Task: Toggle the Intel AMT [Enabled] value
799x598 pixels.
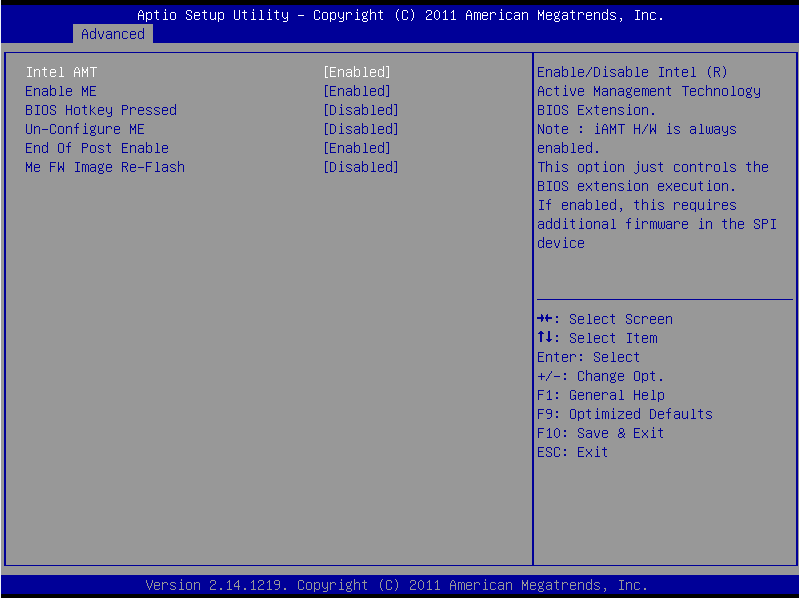Action: pyautogui.click(x=357, y=72)
